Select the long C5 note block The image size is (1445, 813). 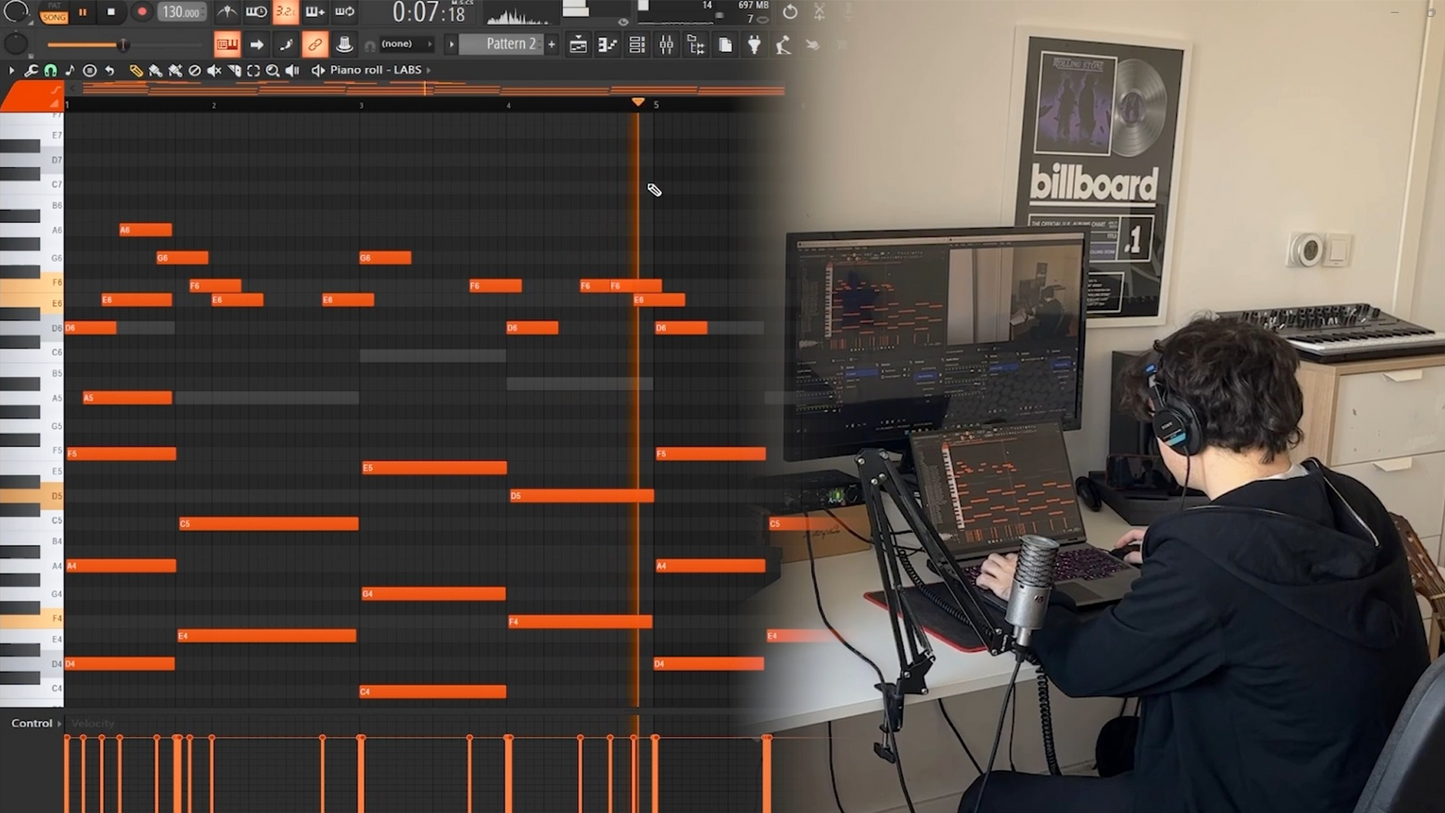click(268, 523)
